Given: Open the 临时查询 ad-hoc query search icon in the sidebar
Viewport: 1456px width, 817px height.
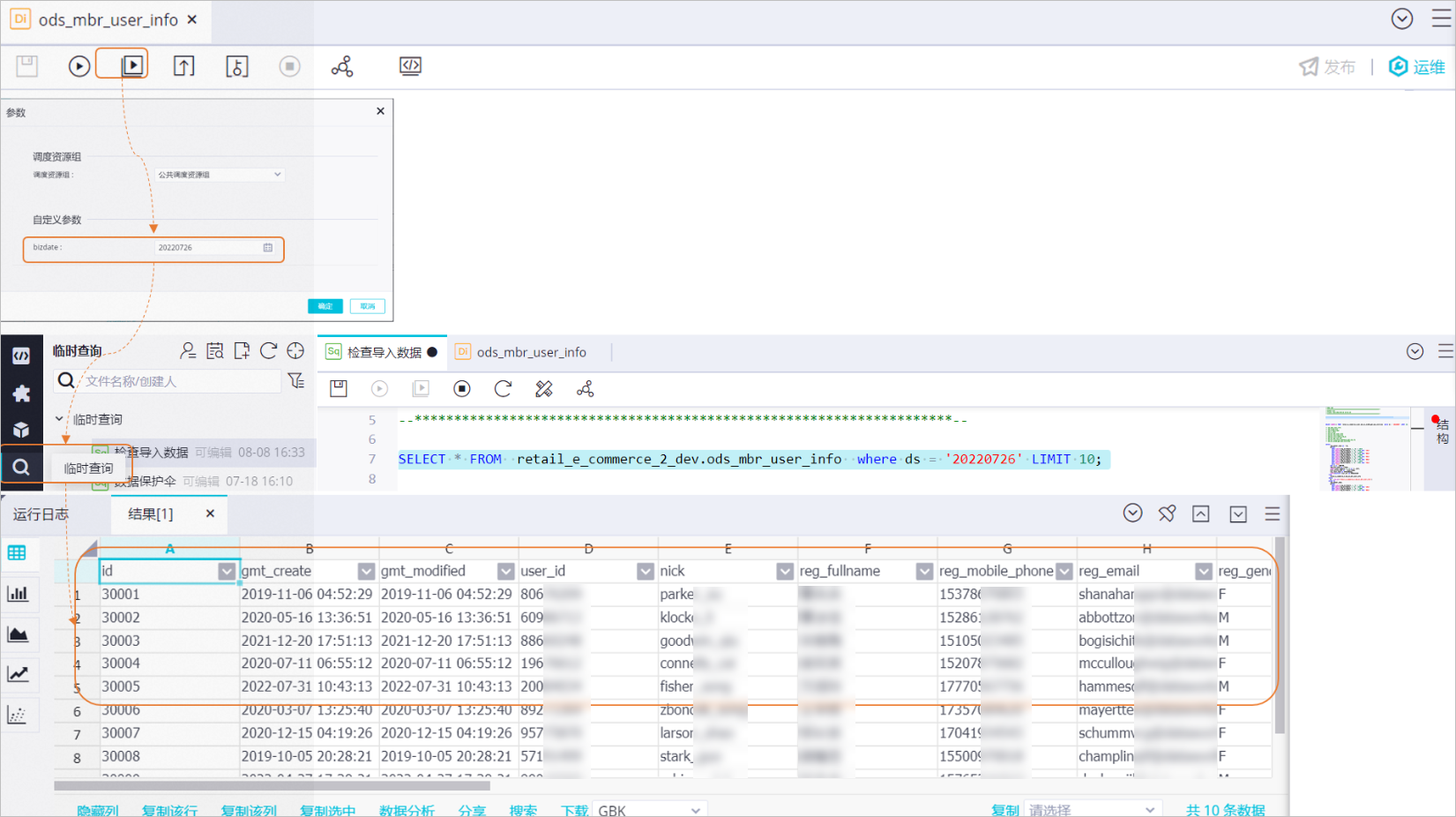Looking at the screenshot, I should (x=21, y=467).
